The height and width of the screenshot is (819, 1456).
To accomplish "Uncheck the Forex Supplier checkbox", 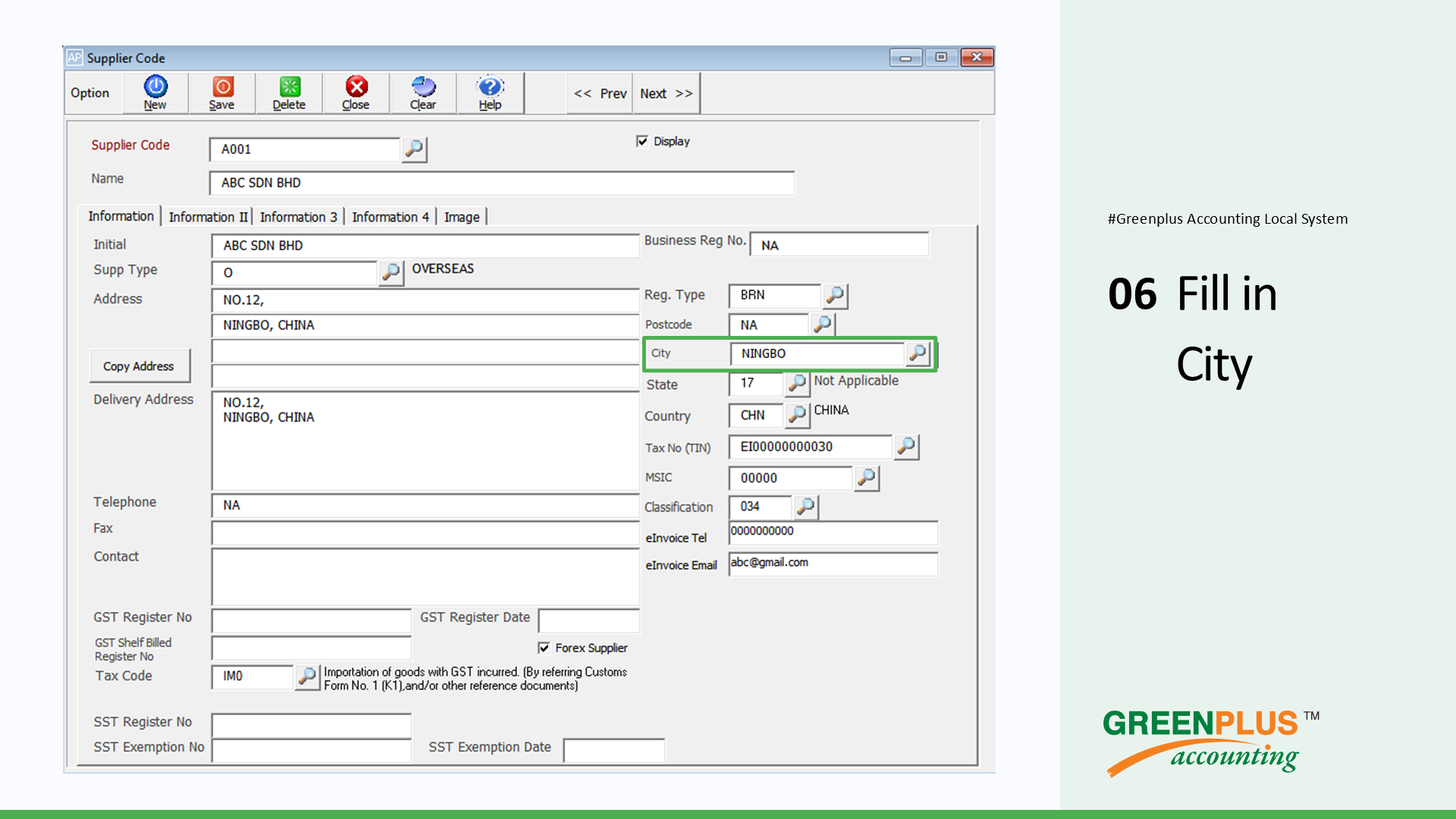I will coord(544,648).
